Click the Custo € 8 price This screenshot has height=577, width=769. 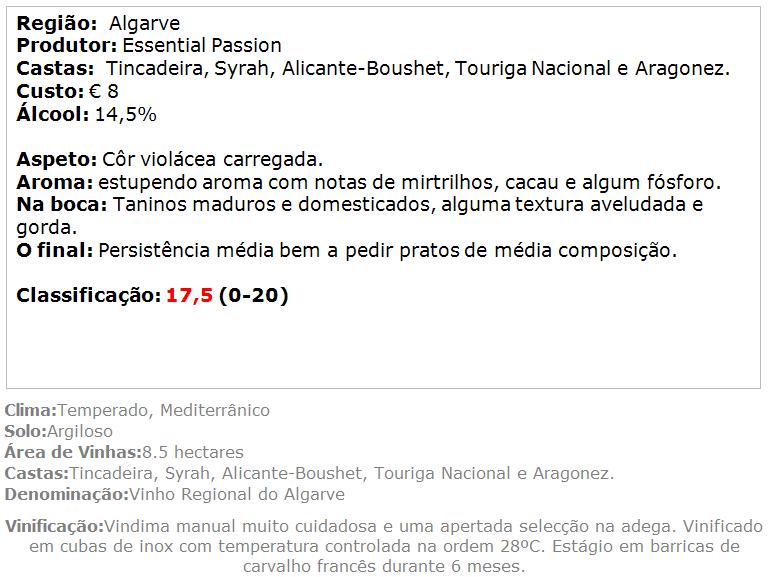click(67, 91)
